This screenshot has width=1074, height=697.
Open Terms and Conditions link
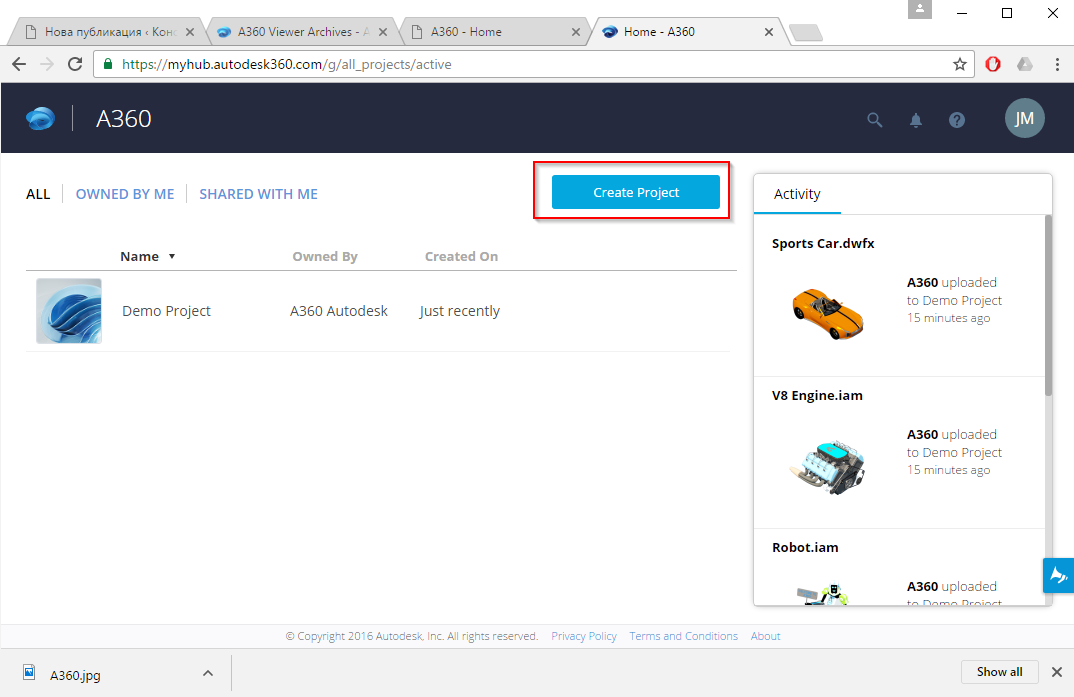tap(684, 636)
